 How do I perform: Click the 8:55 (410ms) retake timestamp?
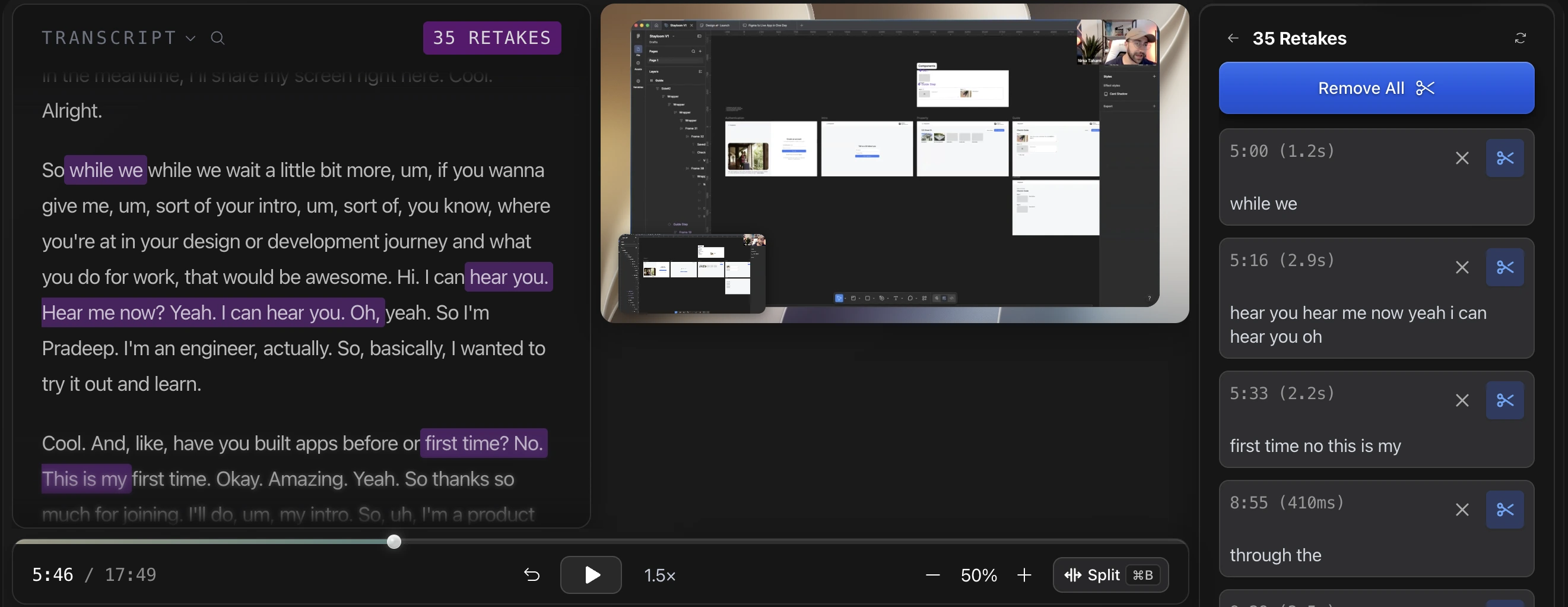click(1287, 503)
